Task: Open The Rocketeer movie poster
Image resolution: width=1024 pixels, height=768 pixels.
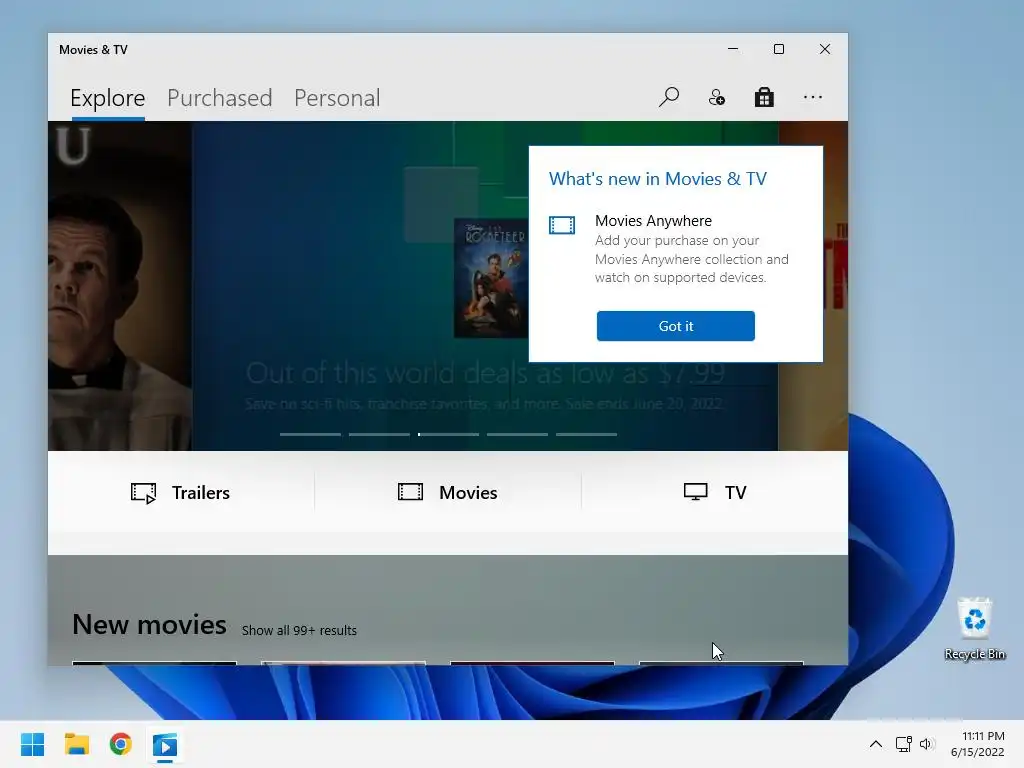Action: (x=491, y=278)
